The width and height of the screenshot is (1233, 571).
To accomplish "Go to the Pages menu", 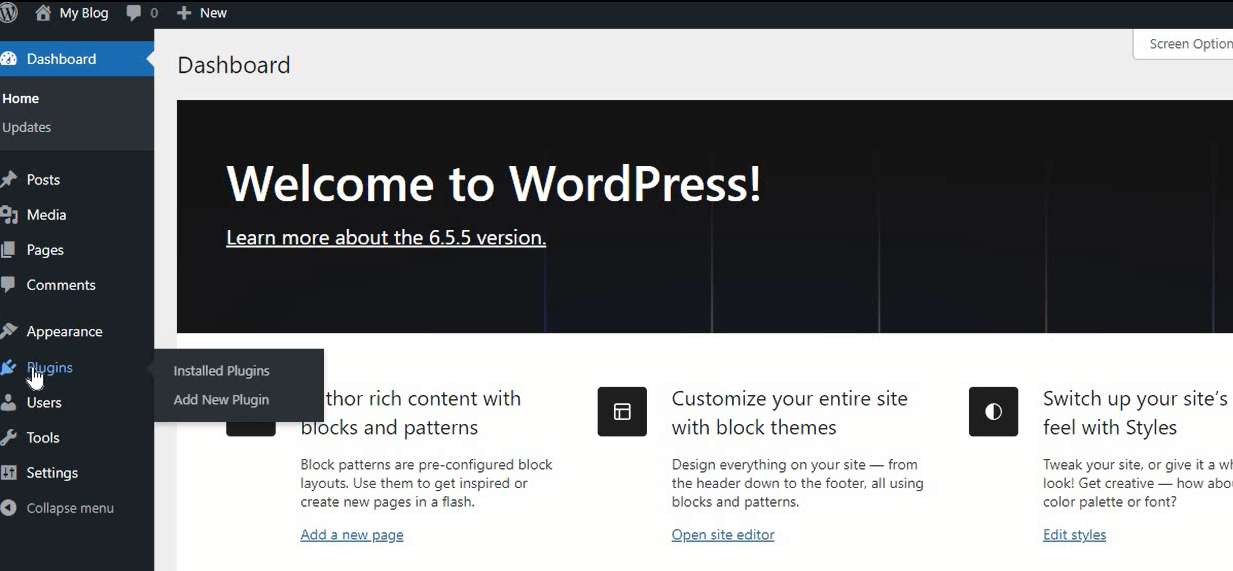I will 45,250.
